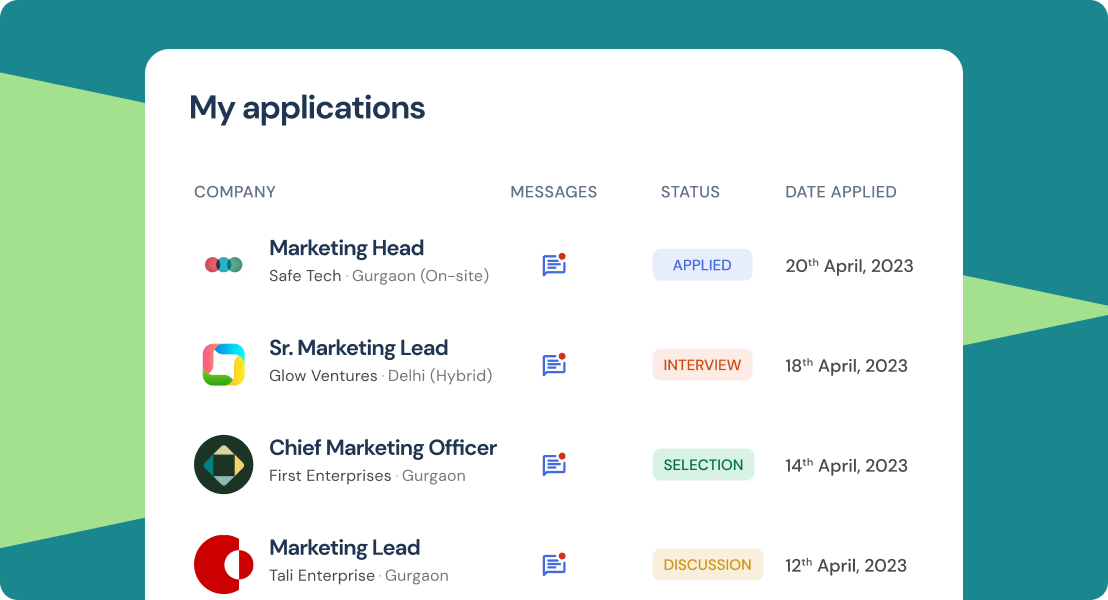Open the Chief Marketing Officer job title

coord(382,448)
